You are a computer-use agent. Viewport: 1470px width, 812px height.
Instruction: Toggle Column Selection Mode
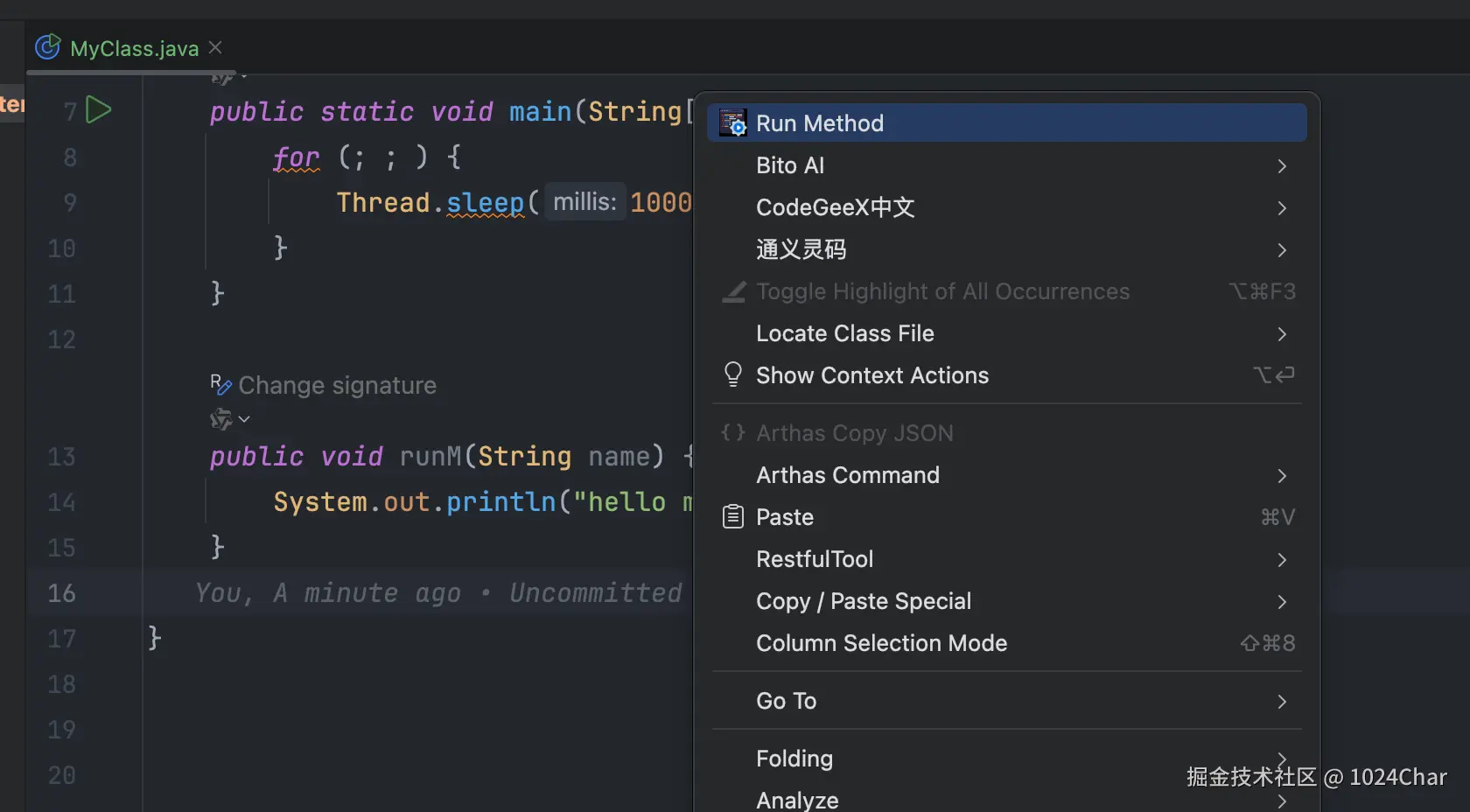coord(881,643)
